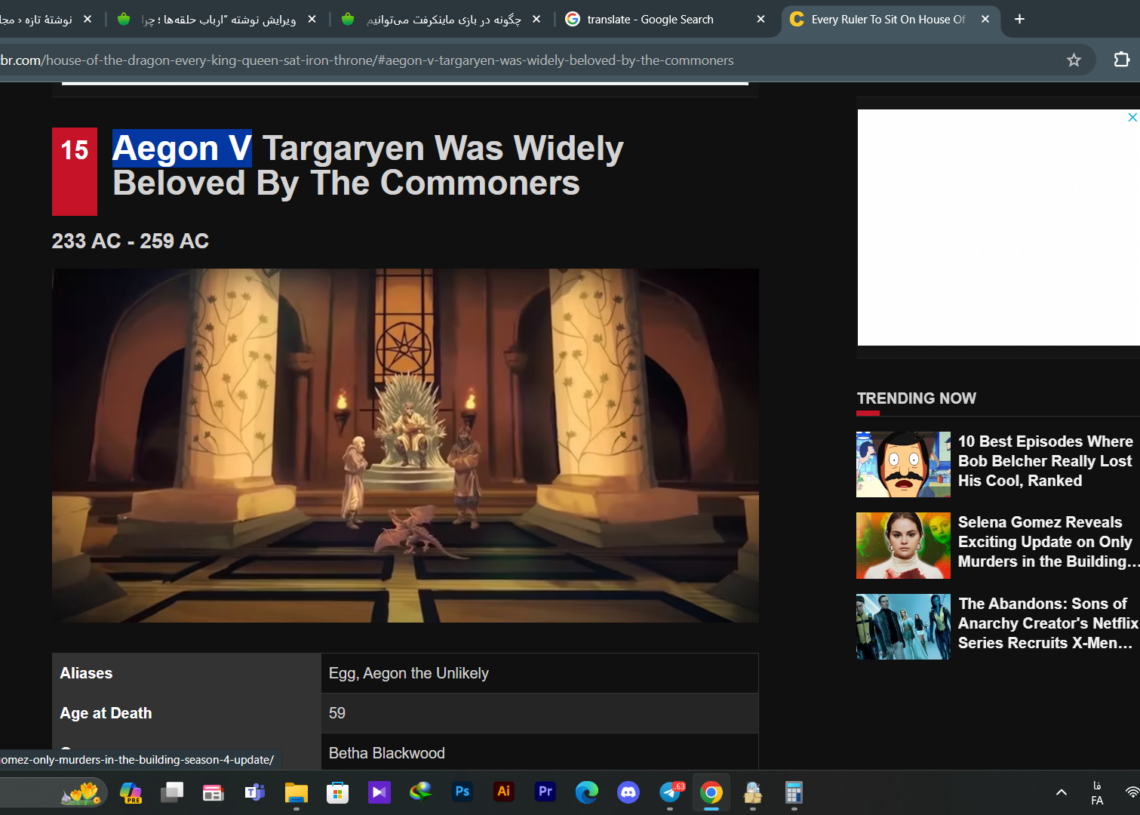This screenshot has height=815, width=1140.
Task: Click the Aegon V throne room image
Action: tap(405, 446)
